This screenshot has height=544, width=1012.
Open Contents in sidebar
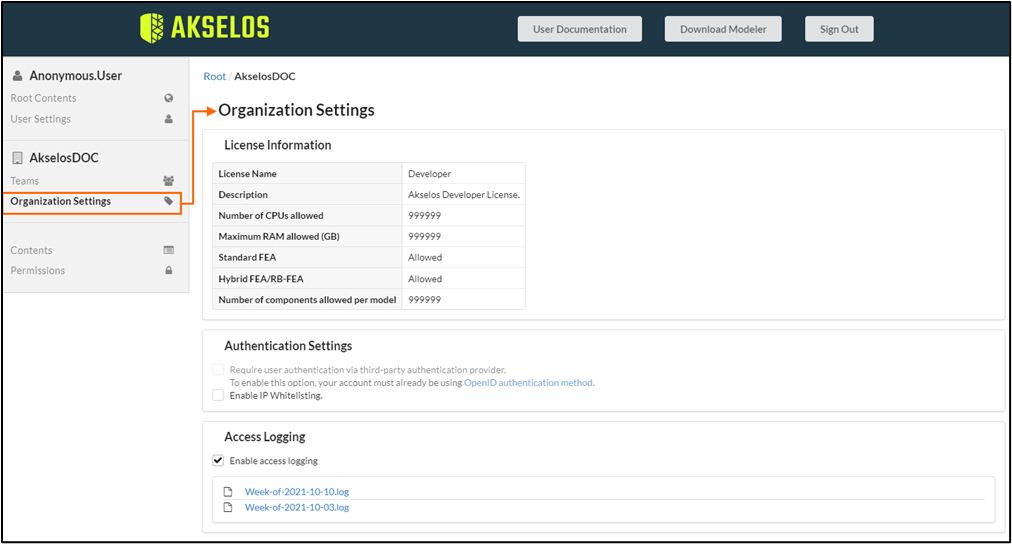31,250
